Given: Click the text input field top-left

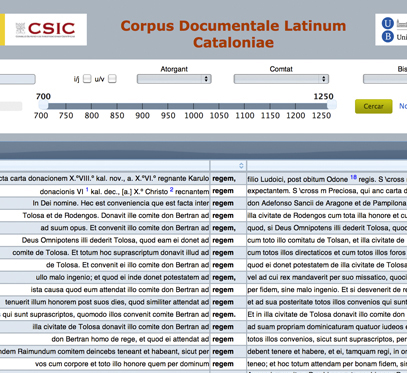Looking at the screenshot, I should 18,79.
